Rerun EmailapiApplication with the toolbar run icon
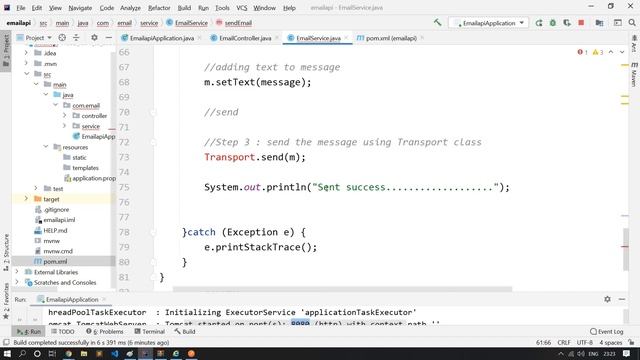Viewport: 640px width, 360px height. [x=539, y=23]
